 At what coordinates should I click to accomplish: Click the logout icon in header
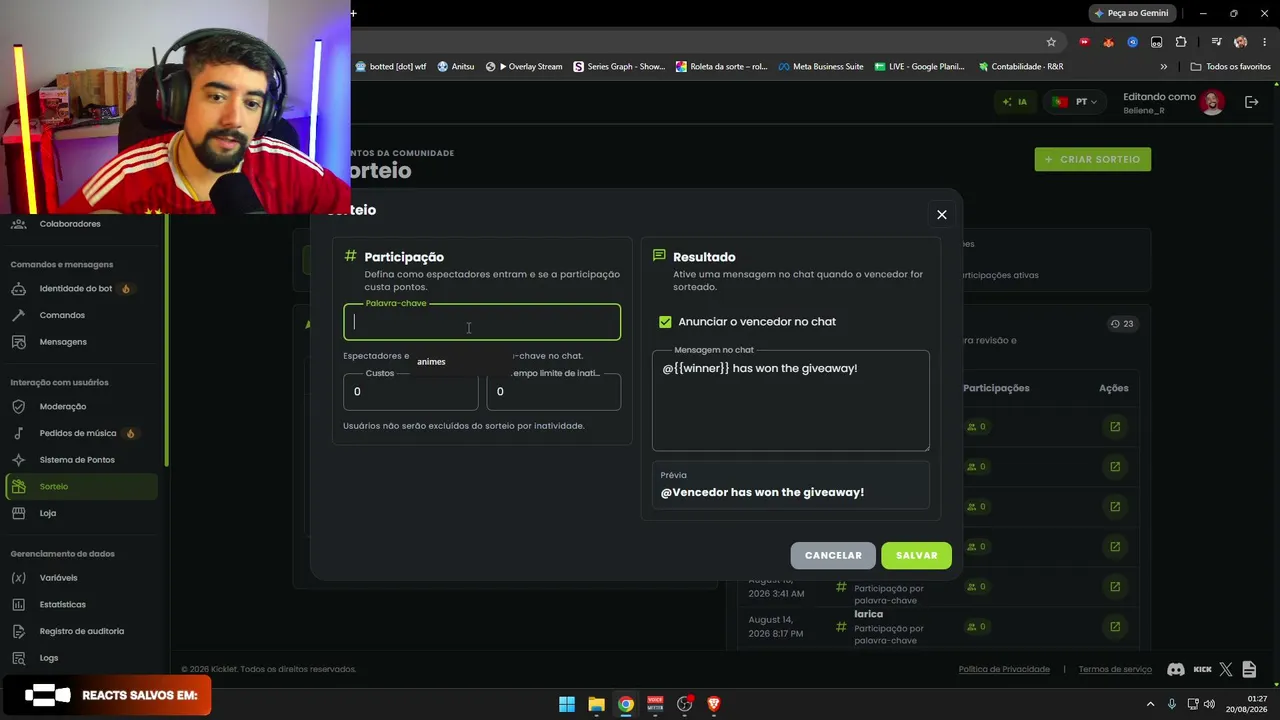coord(1251,102)
